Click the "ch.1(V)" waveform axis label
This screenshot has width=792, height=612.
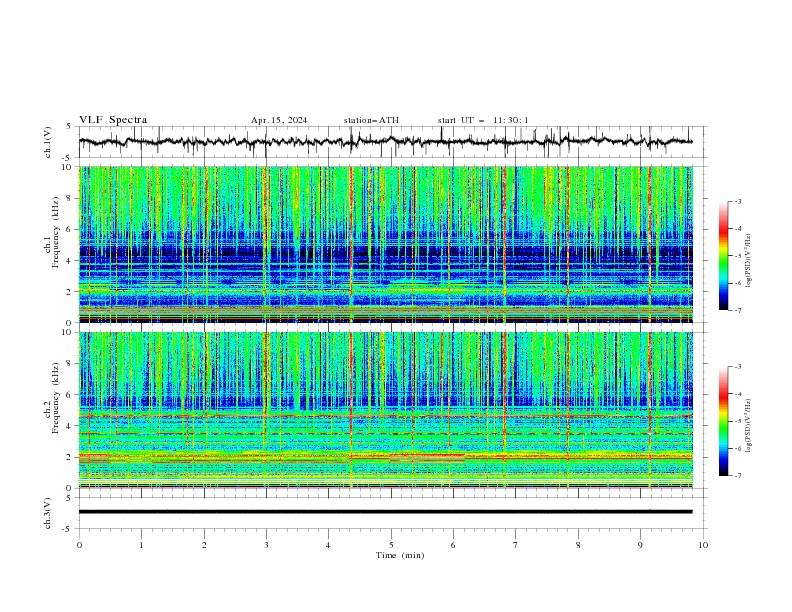(x=48, y=142)
